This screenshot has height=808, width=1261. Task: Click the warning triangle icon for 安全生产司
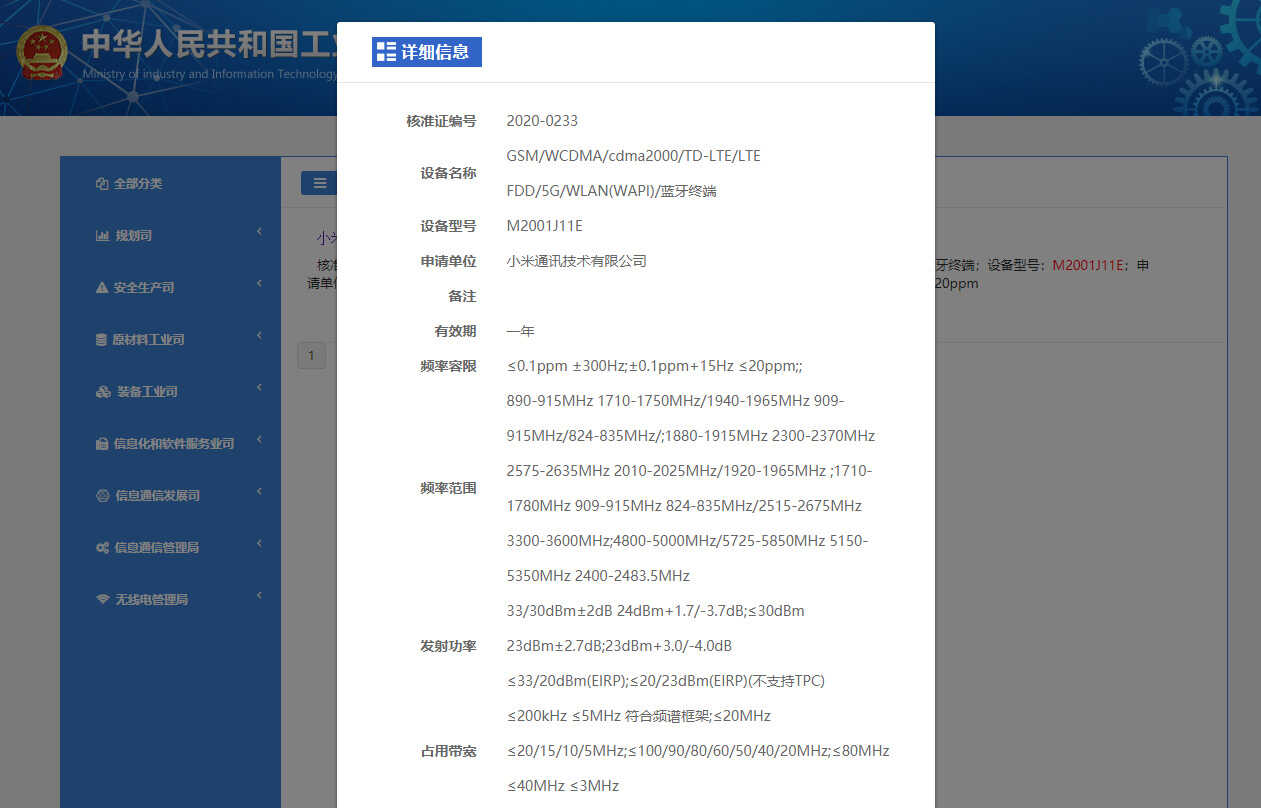(x=102, y=288)
